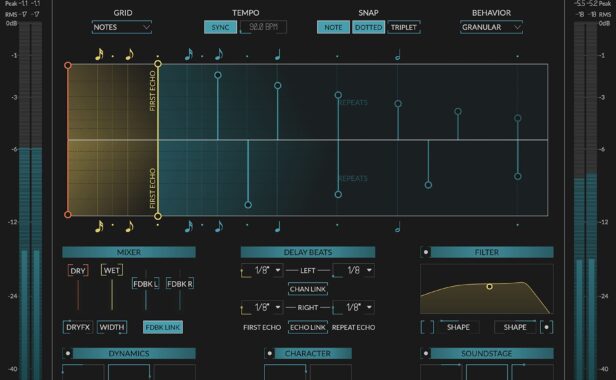Toggle the CHARACTER section power dot
The height and width of the screenshot is (380, 616).
coord(270,353)
